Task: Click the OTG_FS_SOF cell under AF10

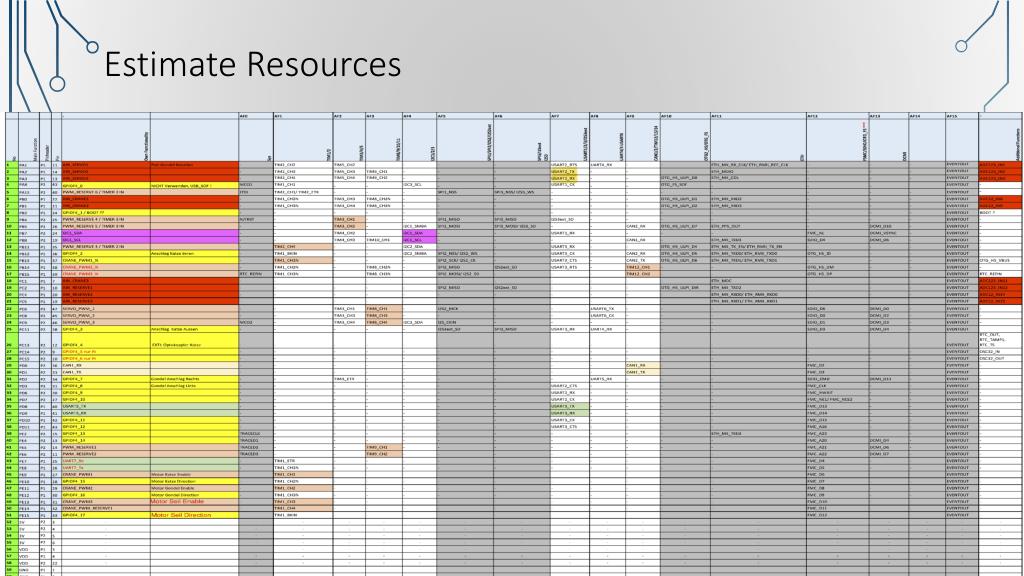Action: point(685,185)
